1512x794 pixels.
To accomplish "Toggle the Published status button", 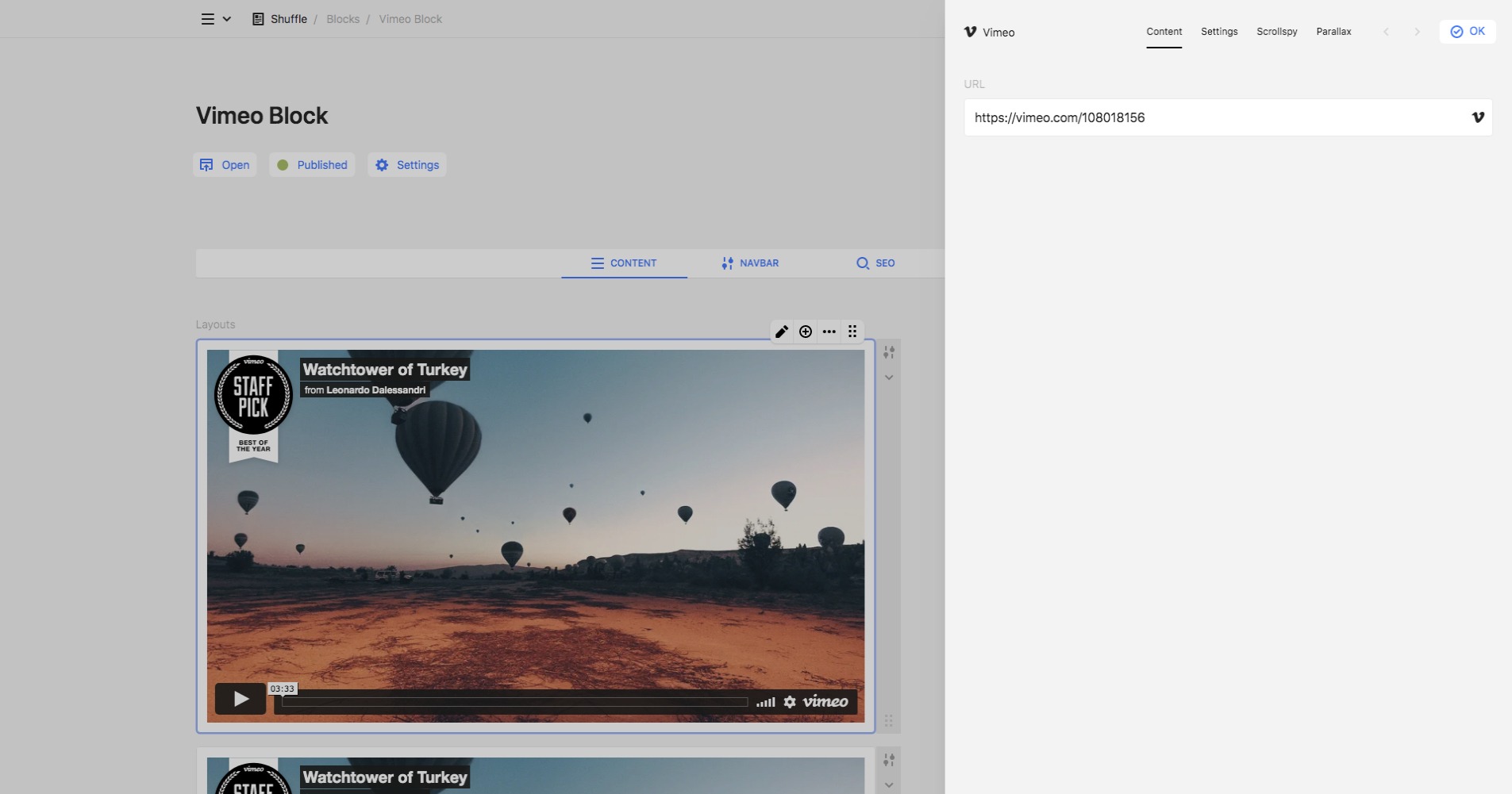I will coord(312,165).
